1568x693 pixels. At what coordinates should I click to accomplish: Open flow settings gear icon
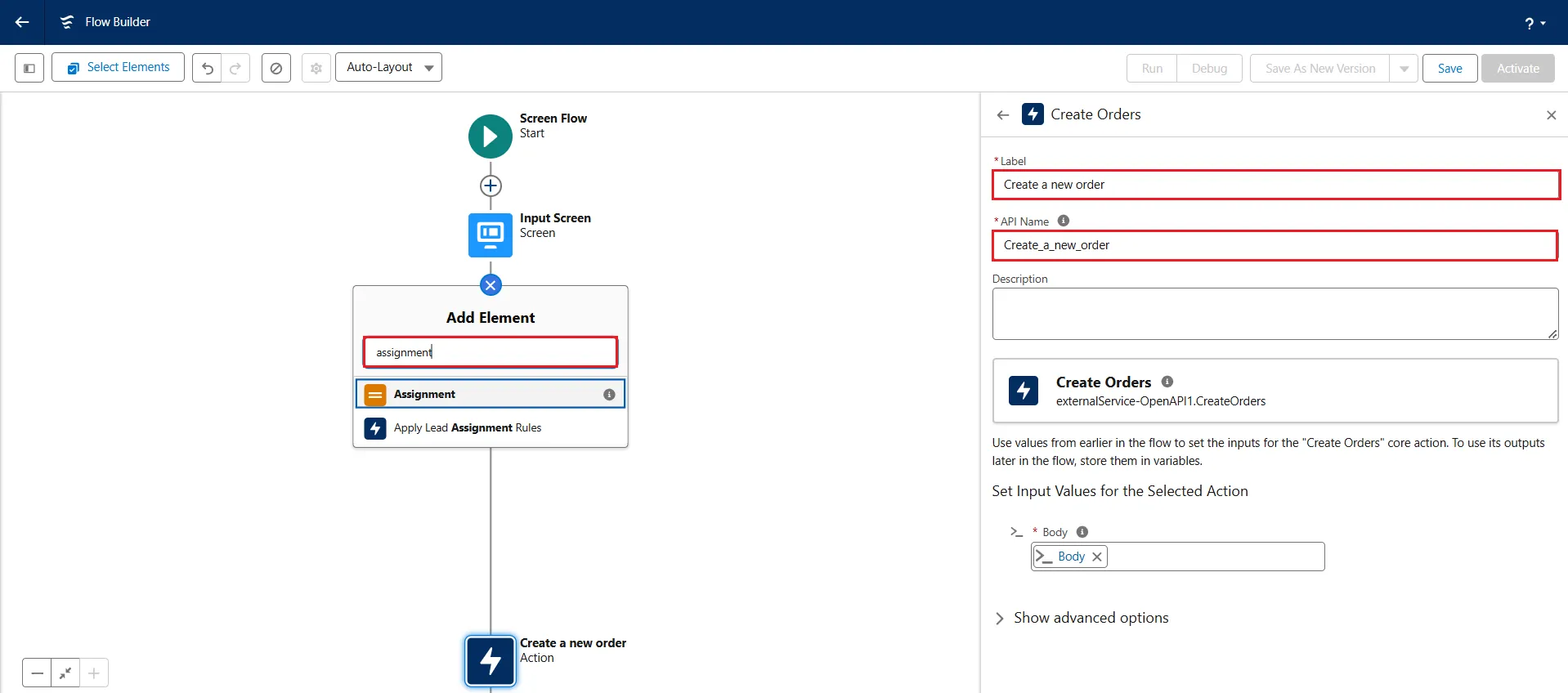[316, 68]
